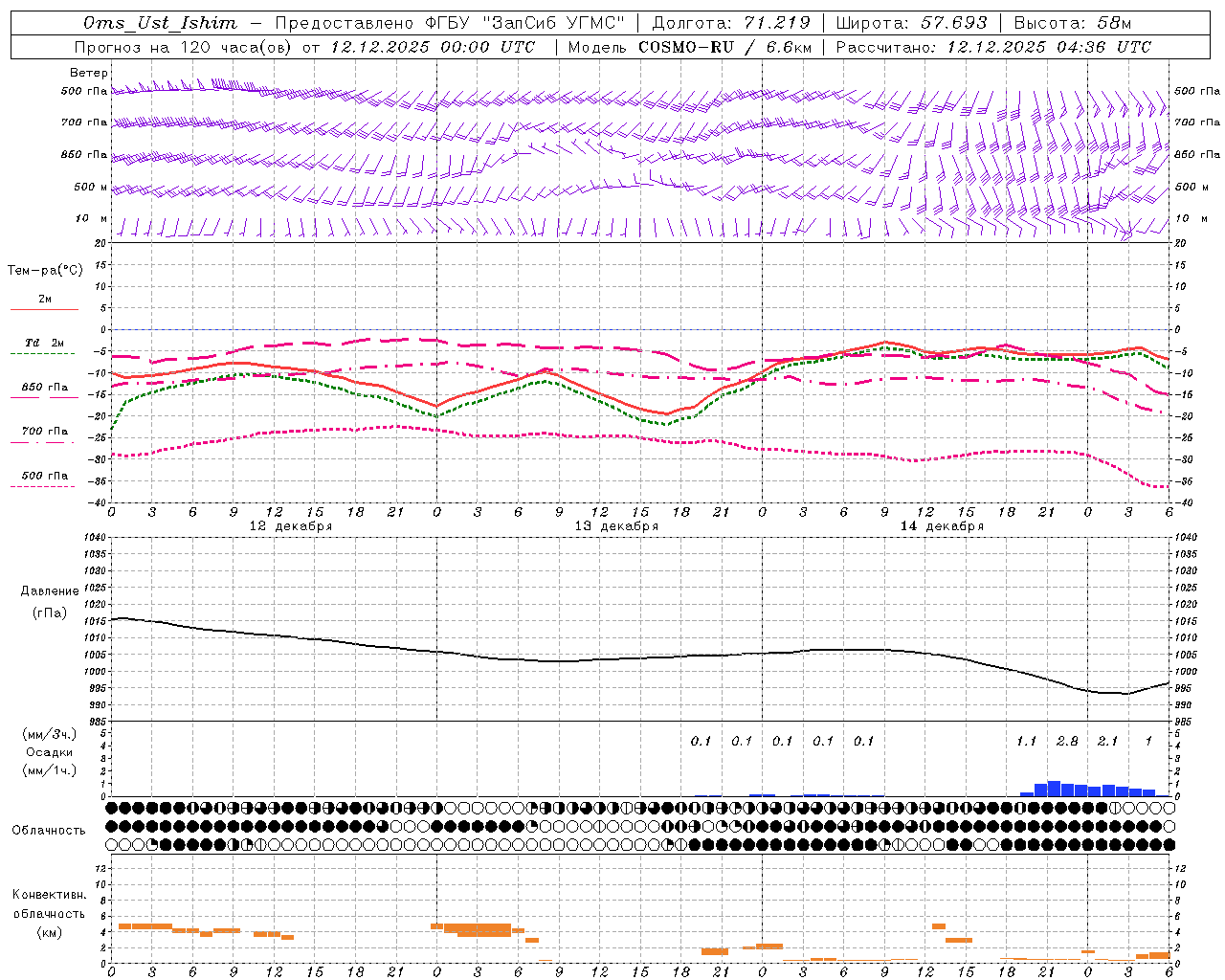Image resolution: width=1225 pixels, height=980 pixels.
Task: Click the Давление pressure section label
Action: pos(50,591)
